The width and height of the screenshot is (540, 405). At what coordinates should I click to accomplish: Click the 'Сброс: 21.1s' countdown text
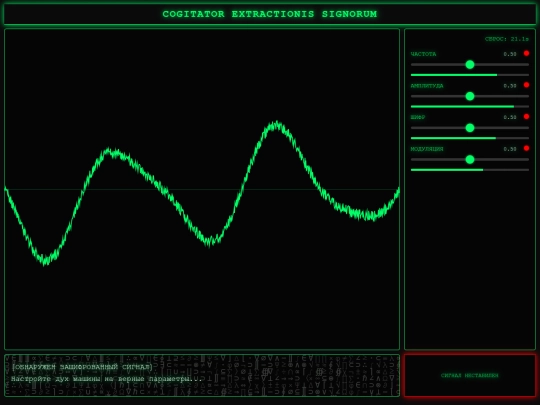(x=507, y=39)
